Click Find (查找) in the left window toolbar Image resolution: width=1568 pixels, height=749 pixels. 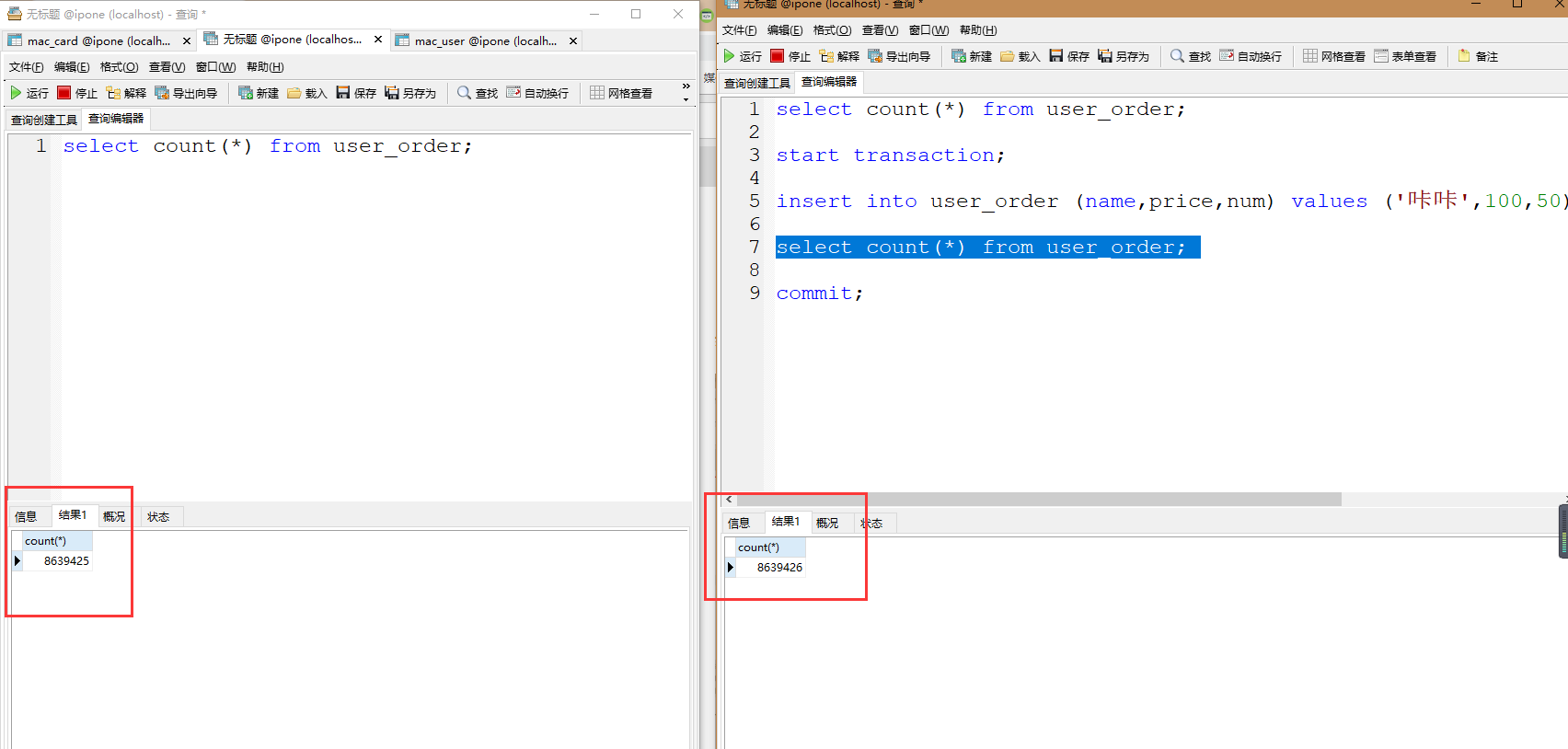pos(478,93)
